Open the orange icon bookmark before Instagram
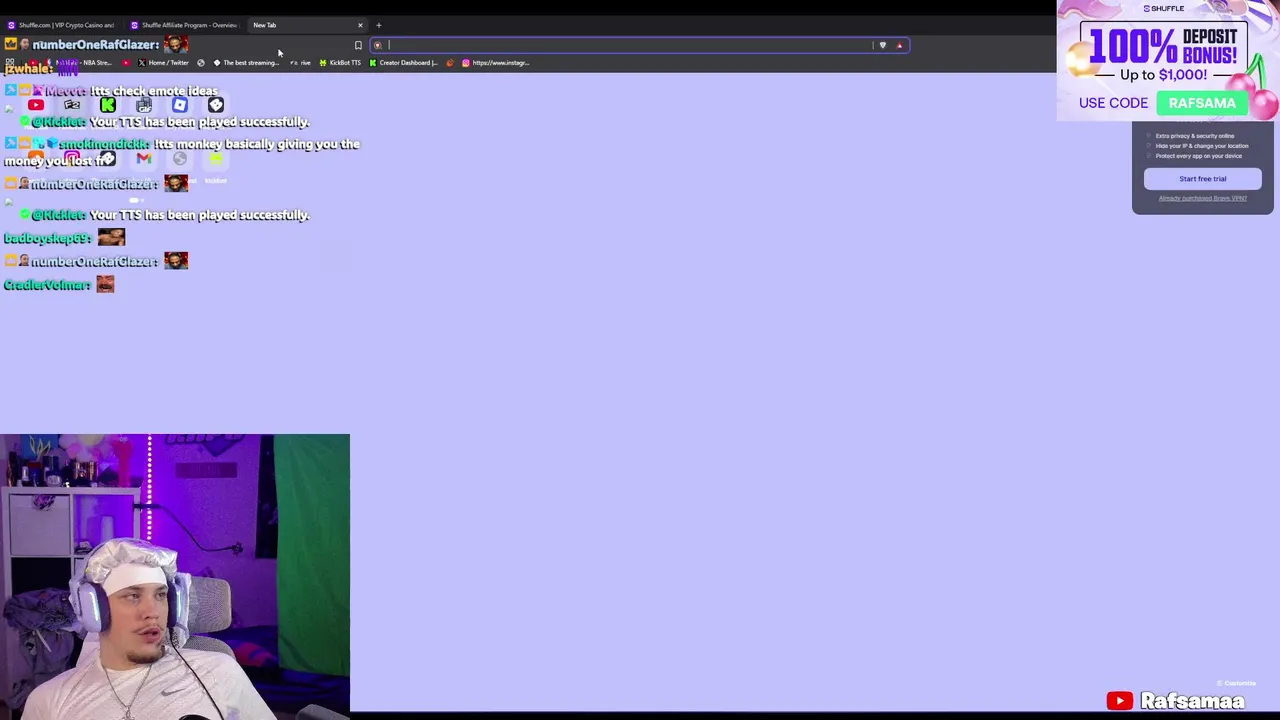The height and width of the screenshot is (720, 1280). coord(450,63)
